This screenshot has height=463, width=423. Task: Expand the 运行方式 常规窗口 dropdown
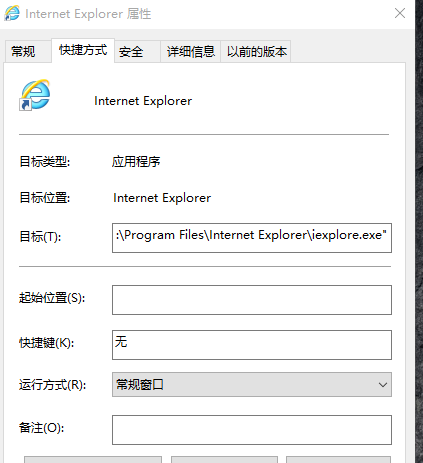pos(252,385)
